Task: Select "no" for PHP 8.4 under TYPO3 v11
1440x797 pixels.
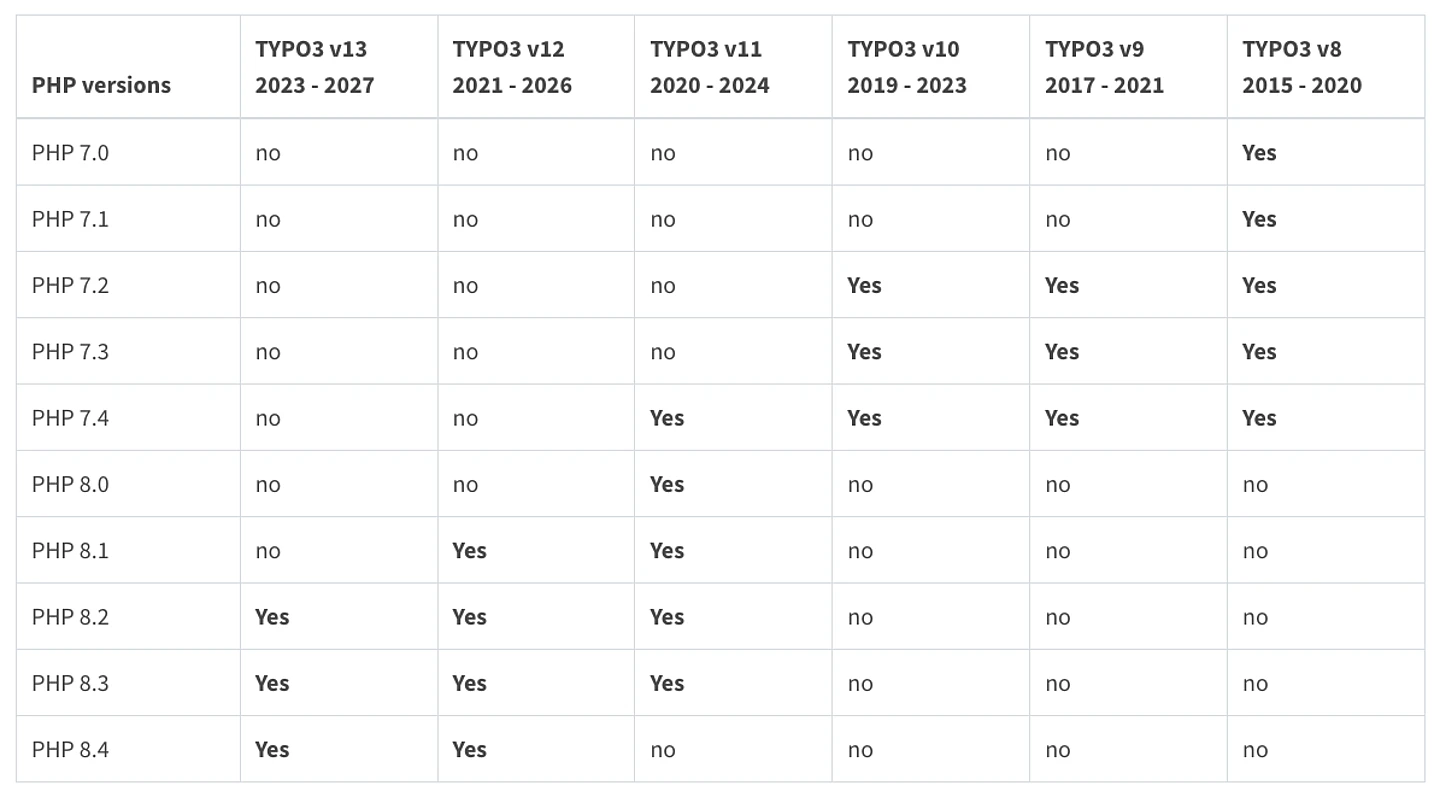Action: [x=662, y=750]
